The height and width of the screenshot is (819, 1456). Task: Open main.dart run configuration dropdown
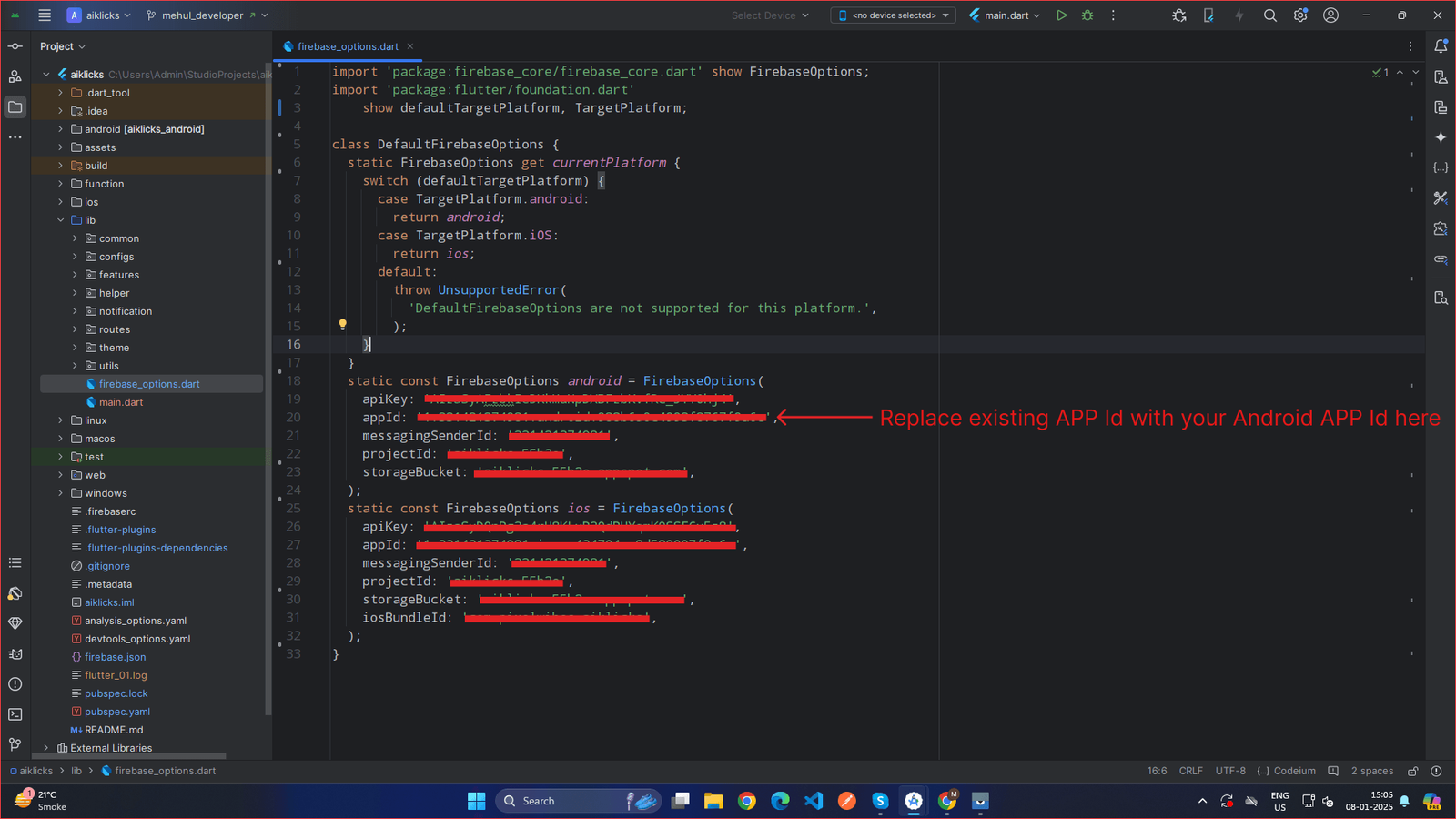coord(1006,15)
